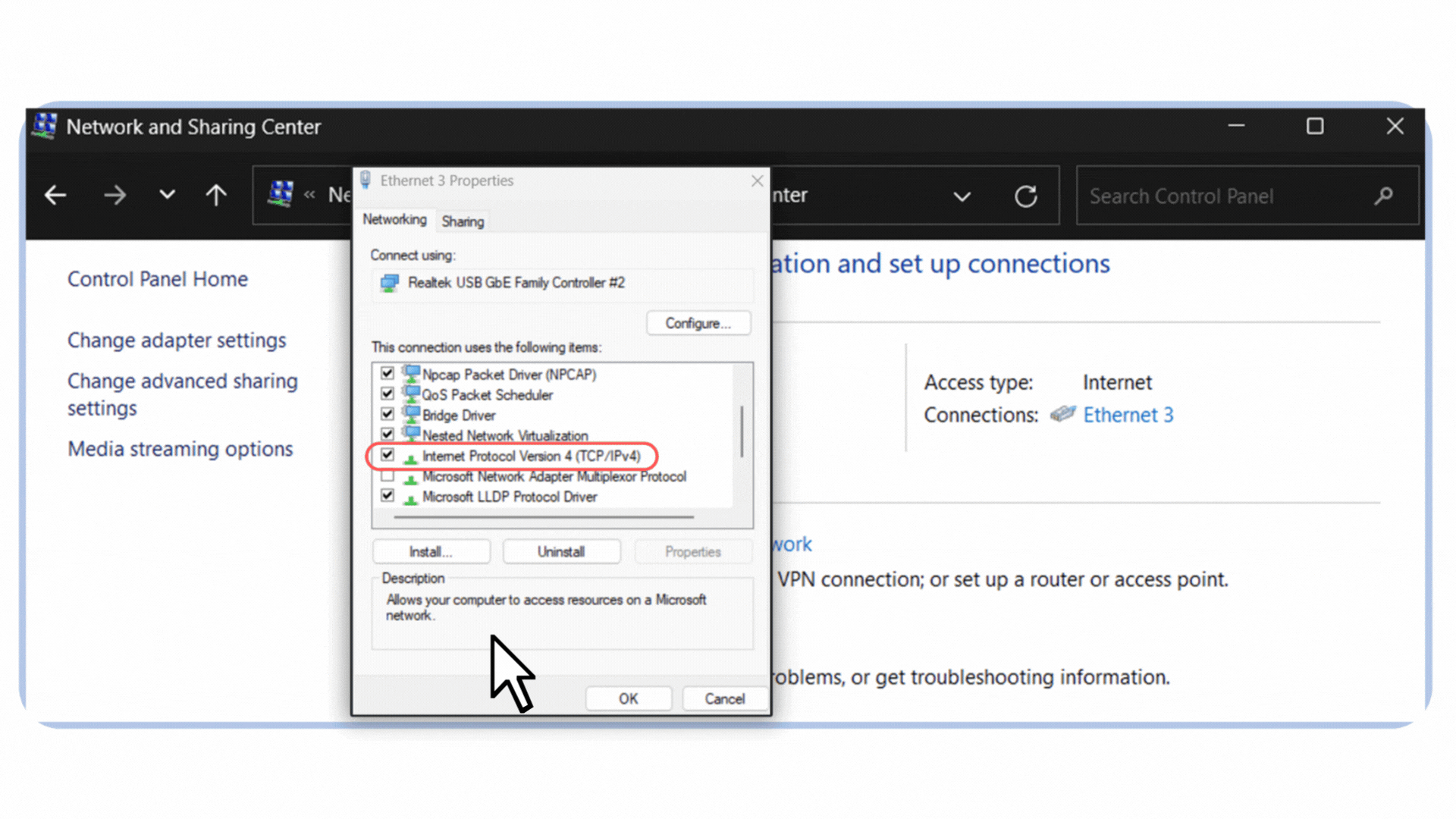1456x819 pixels.
Task: Click the Control Panel icon in address bar
Action: tap(281, 194)
